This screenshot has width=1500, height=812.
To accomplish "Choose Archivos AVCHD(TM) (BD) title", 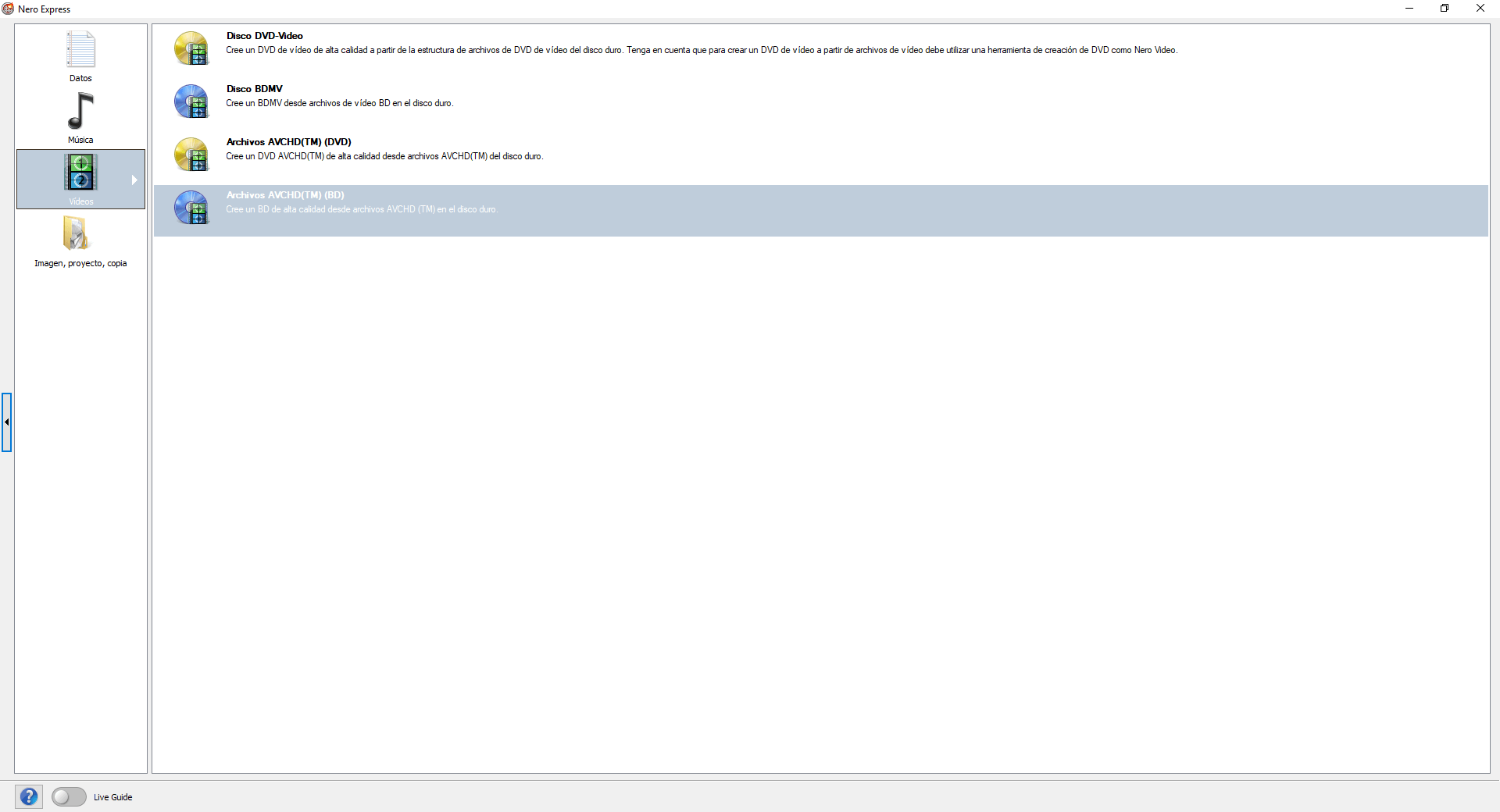I will pos(285,195).
